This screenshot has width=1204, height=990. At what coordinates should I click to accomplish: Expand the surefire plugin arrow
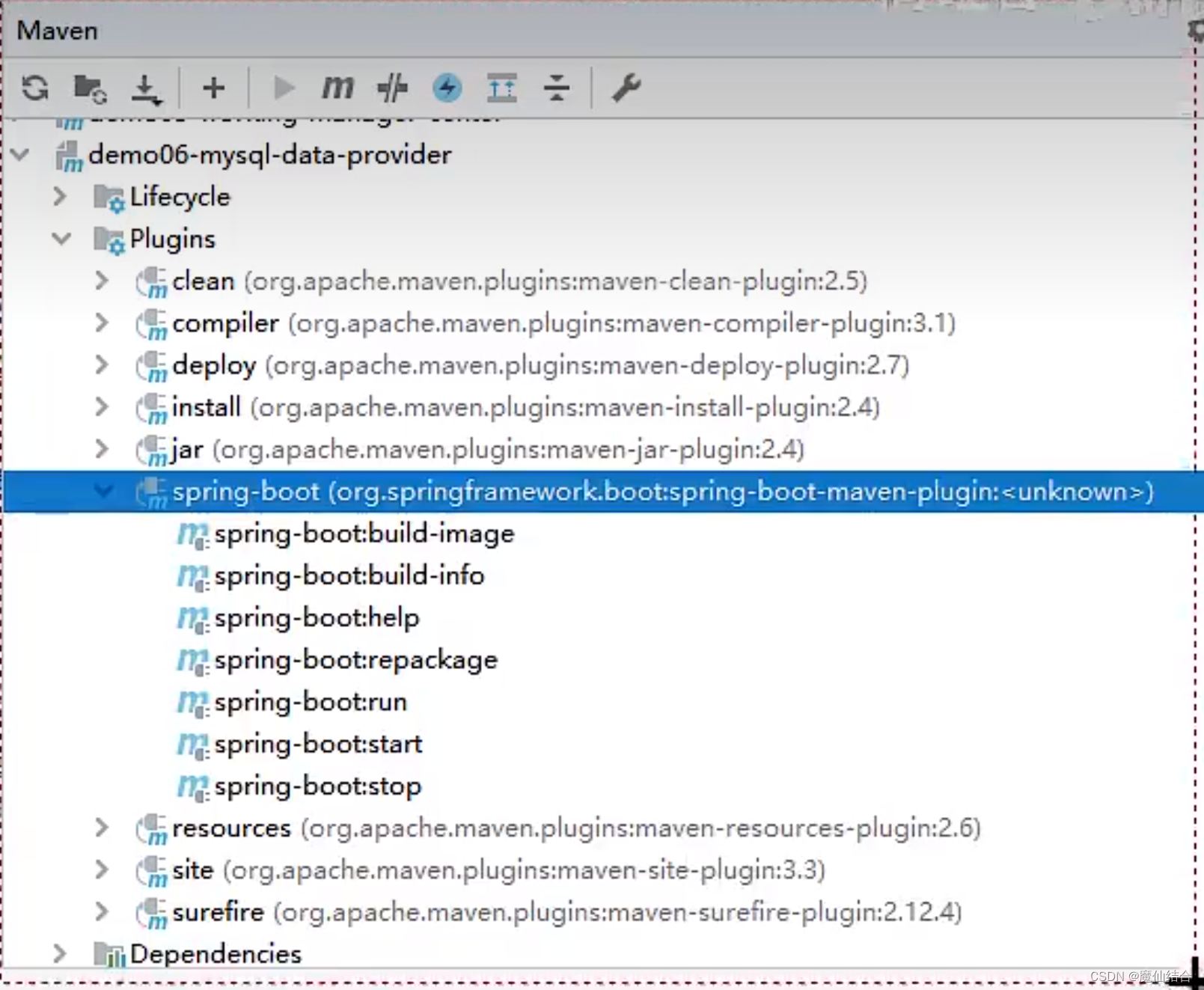pyautogui.click(x=102, y=911)
